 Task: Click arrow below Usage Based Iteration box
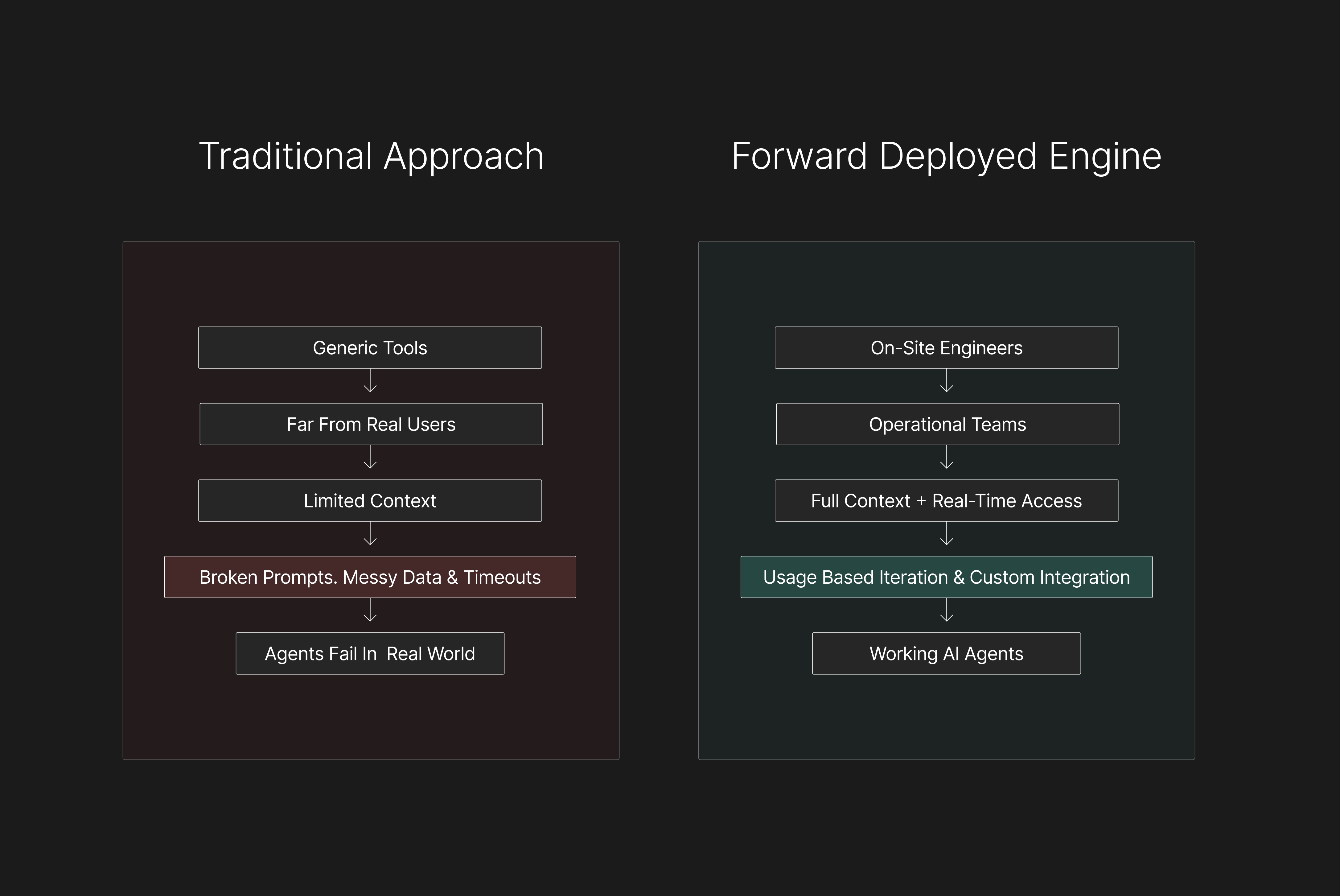tap(947, 610)
